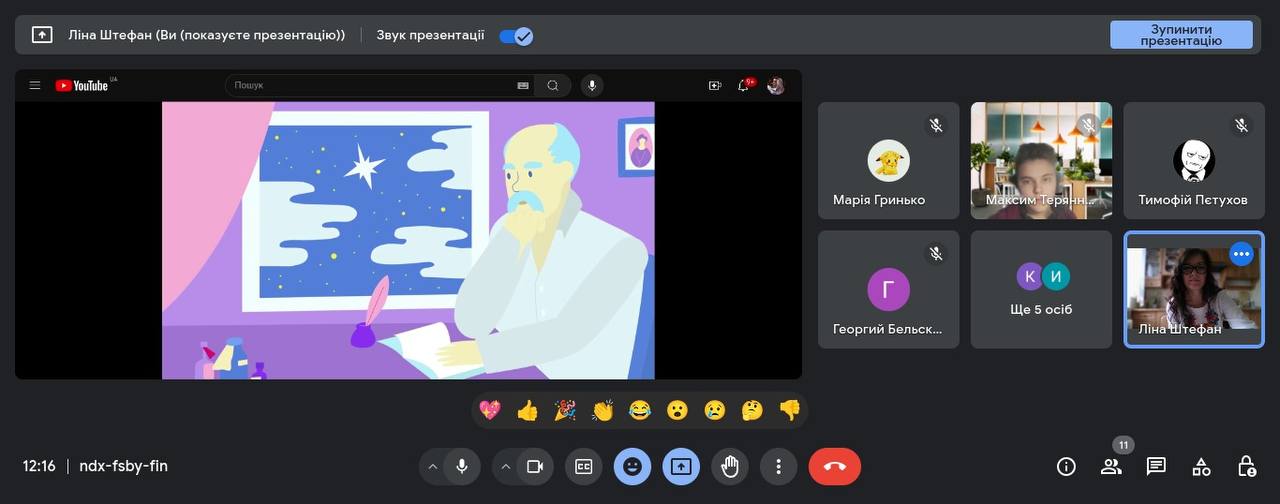Screen dimensions: 1280x504
Task: Show the participants list people icon
Action: (x=1111, y=466)
